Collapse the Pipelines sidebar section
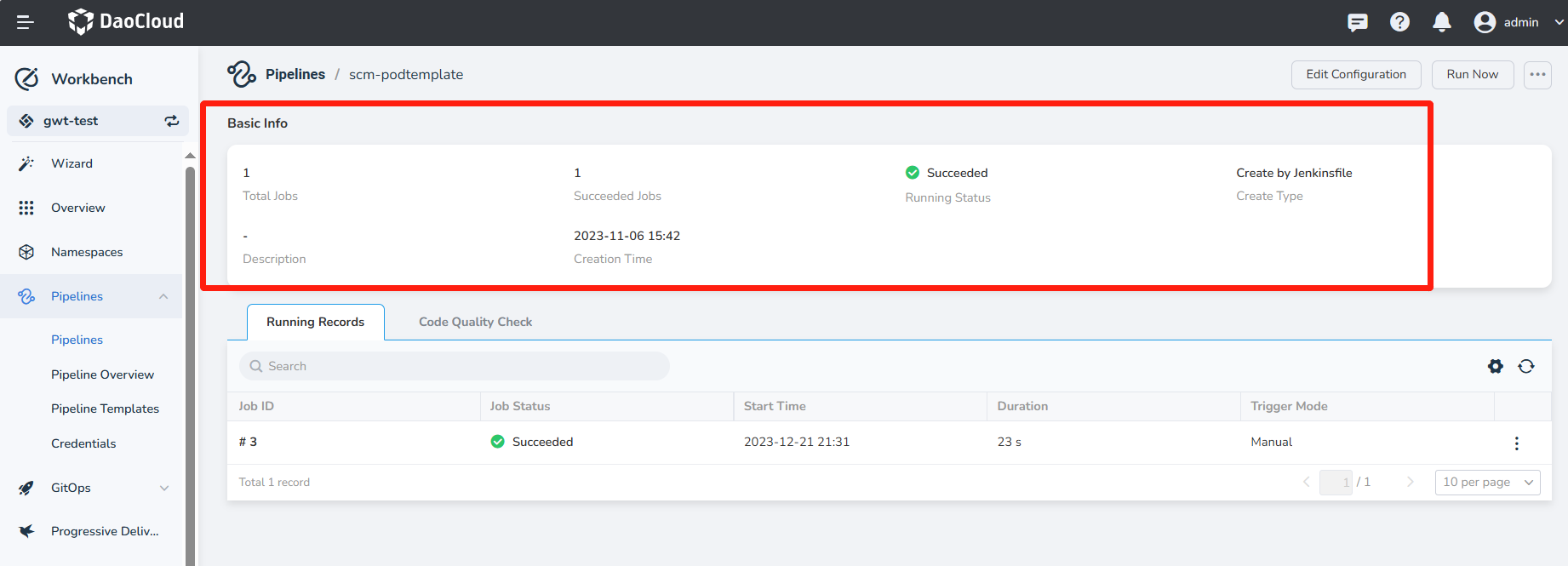 [x=163, y=296]
